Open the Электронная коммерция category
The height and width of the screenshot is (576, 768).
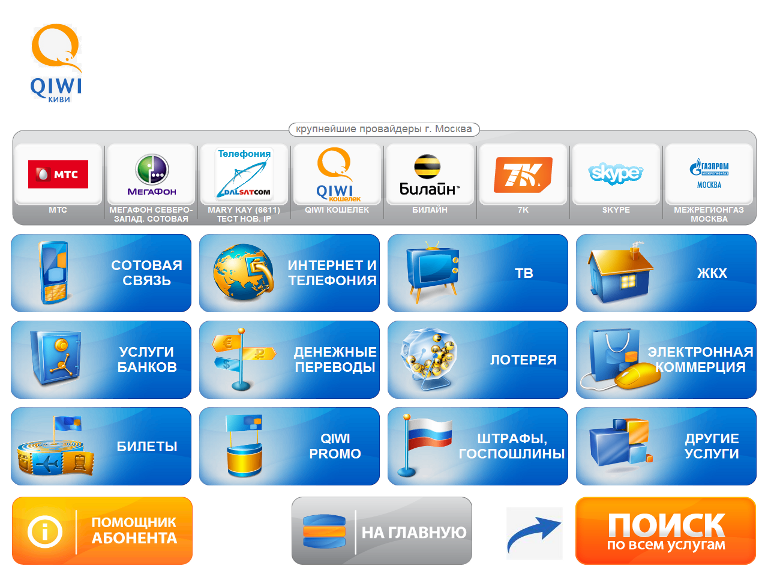coord(666,360)
